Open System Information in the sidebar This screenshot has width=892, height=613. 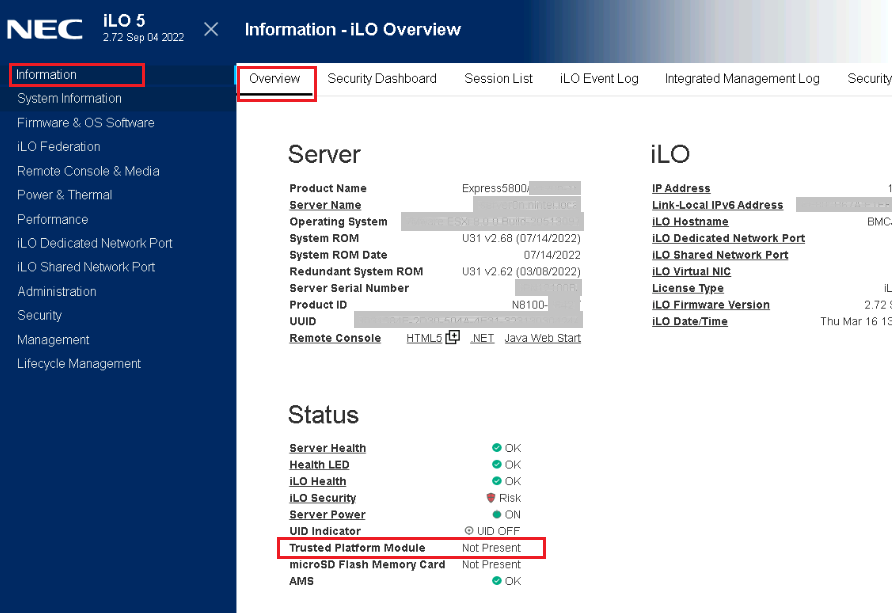69,98
